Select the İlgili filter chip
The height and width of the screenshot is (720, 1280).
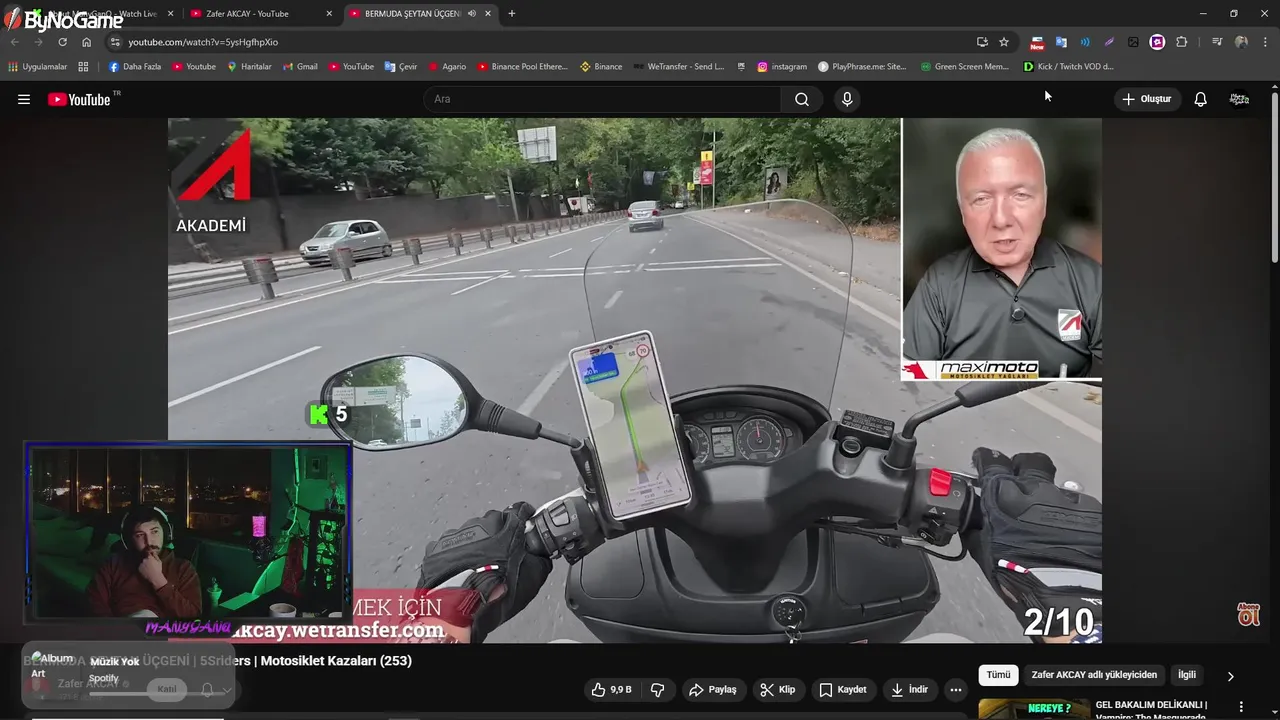tap(1186, 675)
